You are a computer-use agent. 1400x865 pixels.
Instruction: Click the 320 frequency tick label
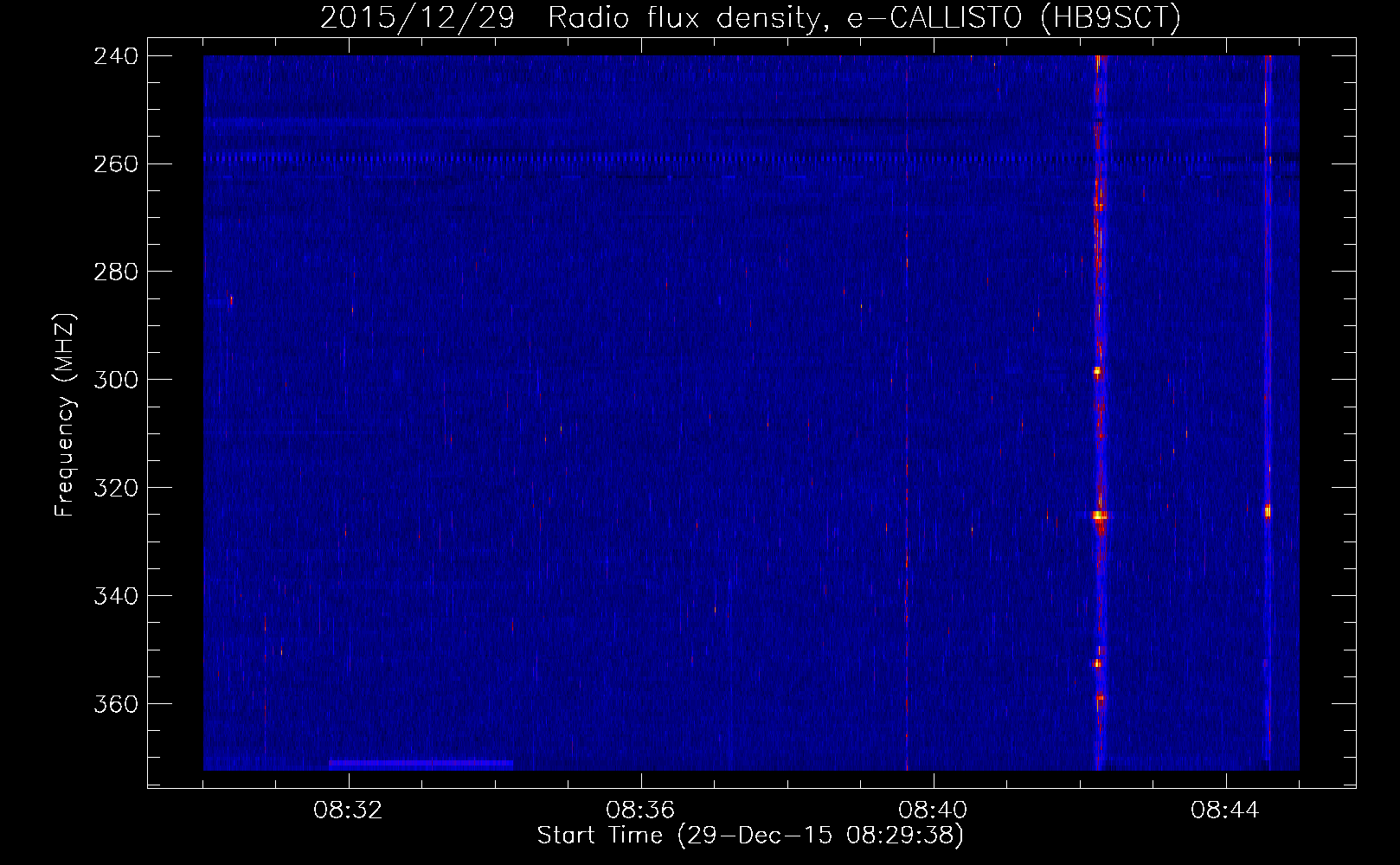pyautogui.click(x=116, y=488)
